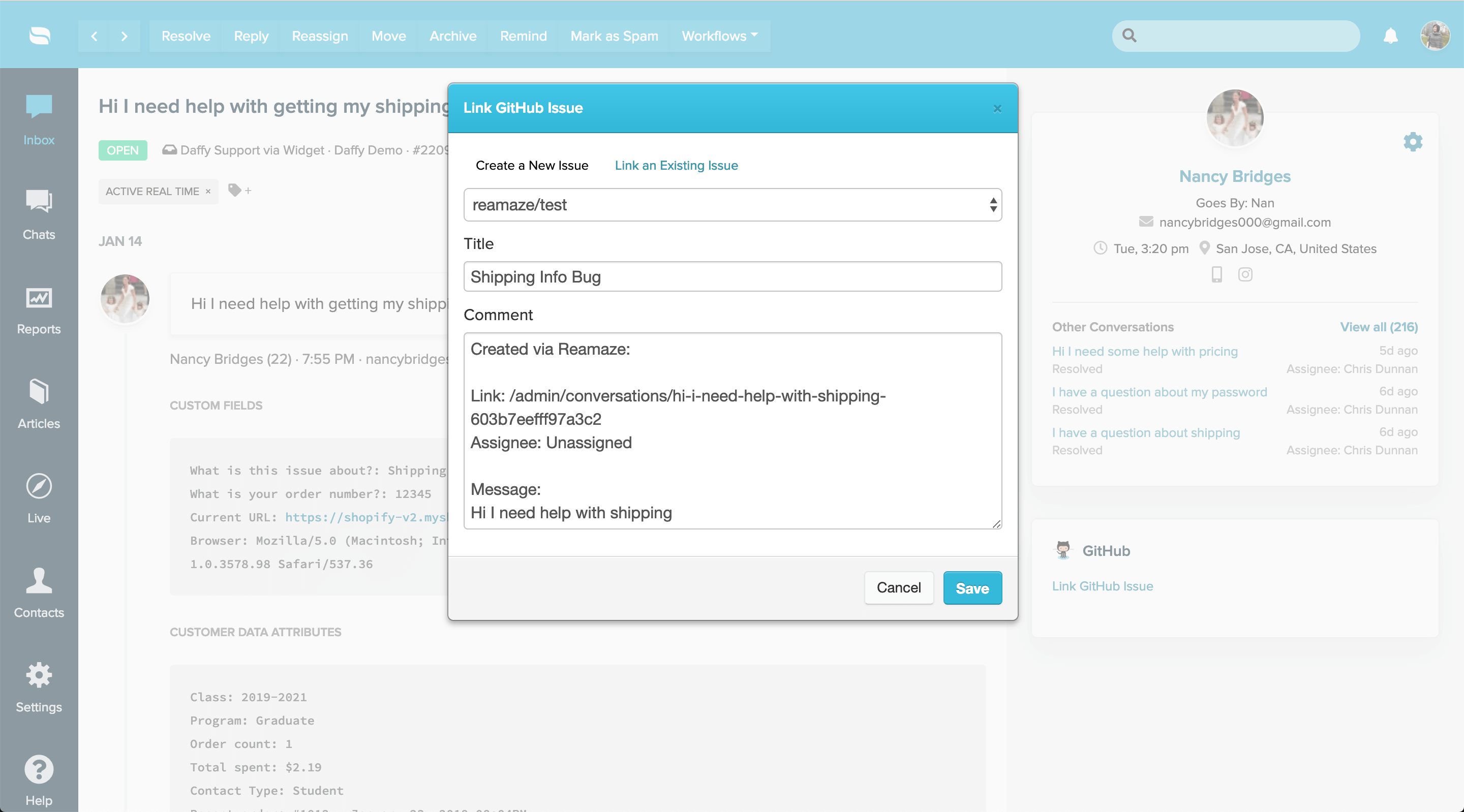
Task: Go to previous conversation arrow
Action: [95, 36]
